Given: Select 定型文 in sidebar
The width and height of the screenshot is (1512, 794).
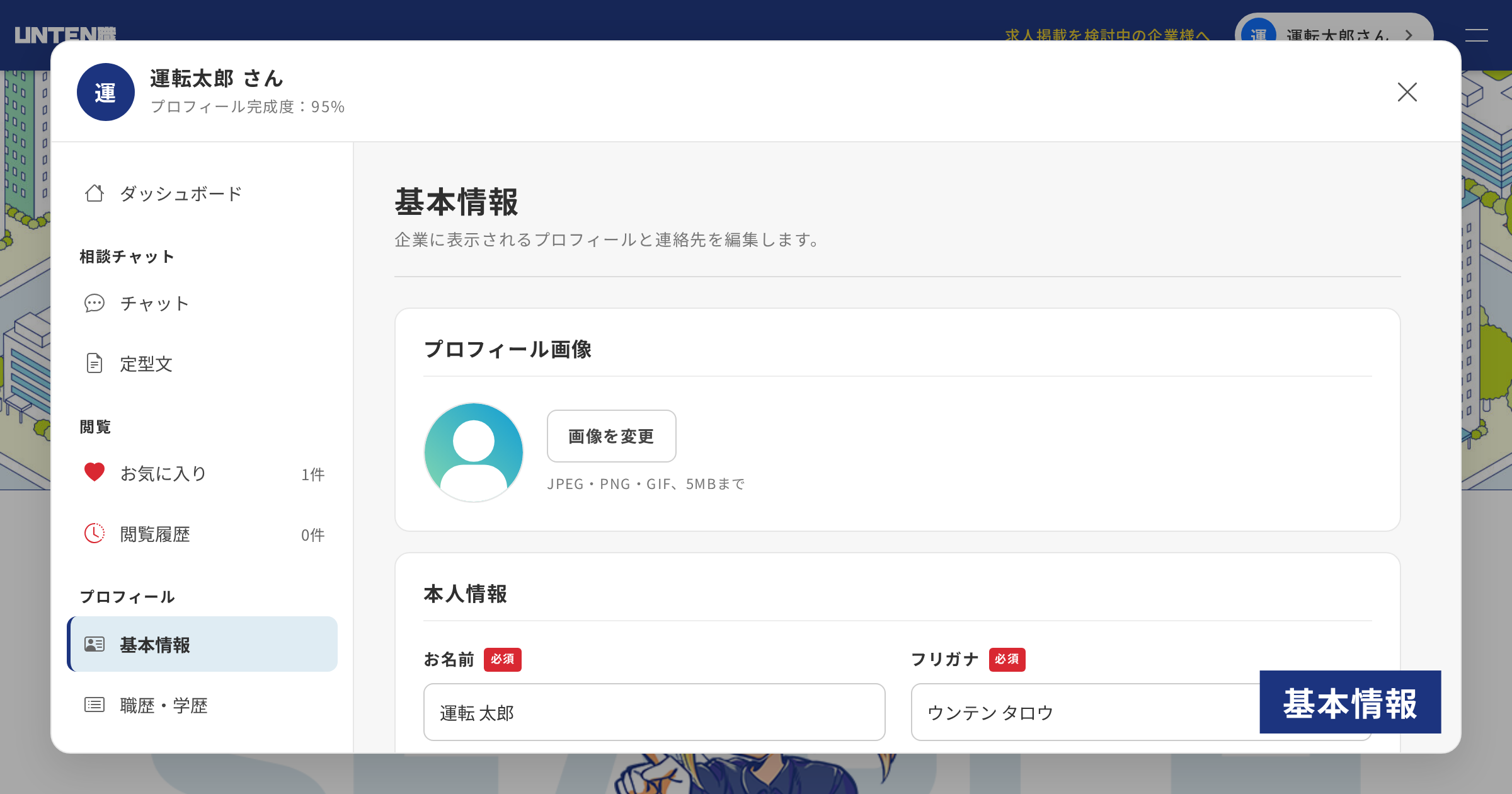Looking at the screenshot, I should tap(202, 364).
